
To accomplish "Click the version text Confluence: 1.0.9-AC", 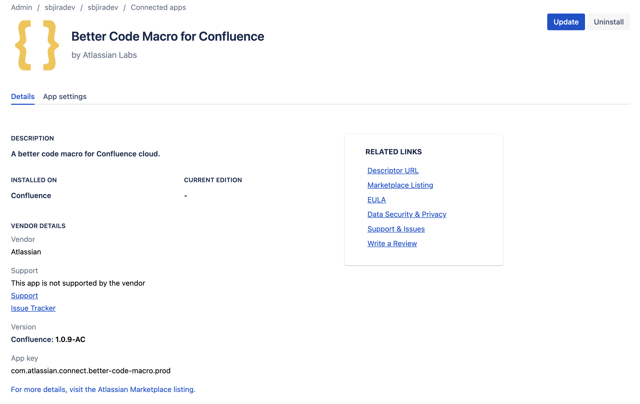I will pyautogui.click(x=48, y=339).
